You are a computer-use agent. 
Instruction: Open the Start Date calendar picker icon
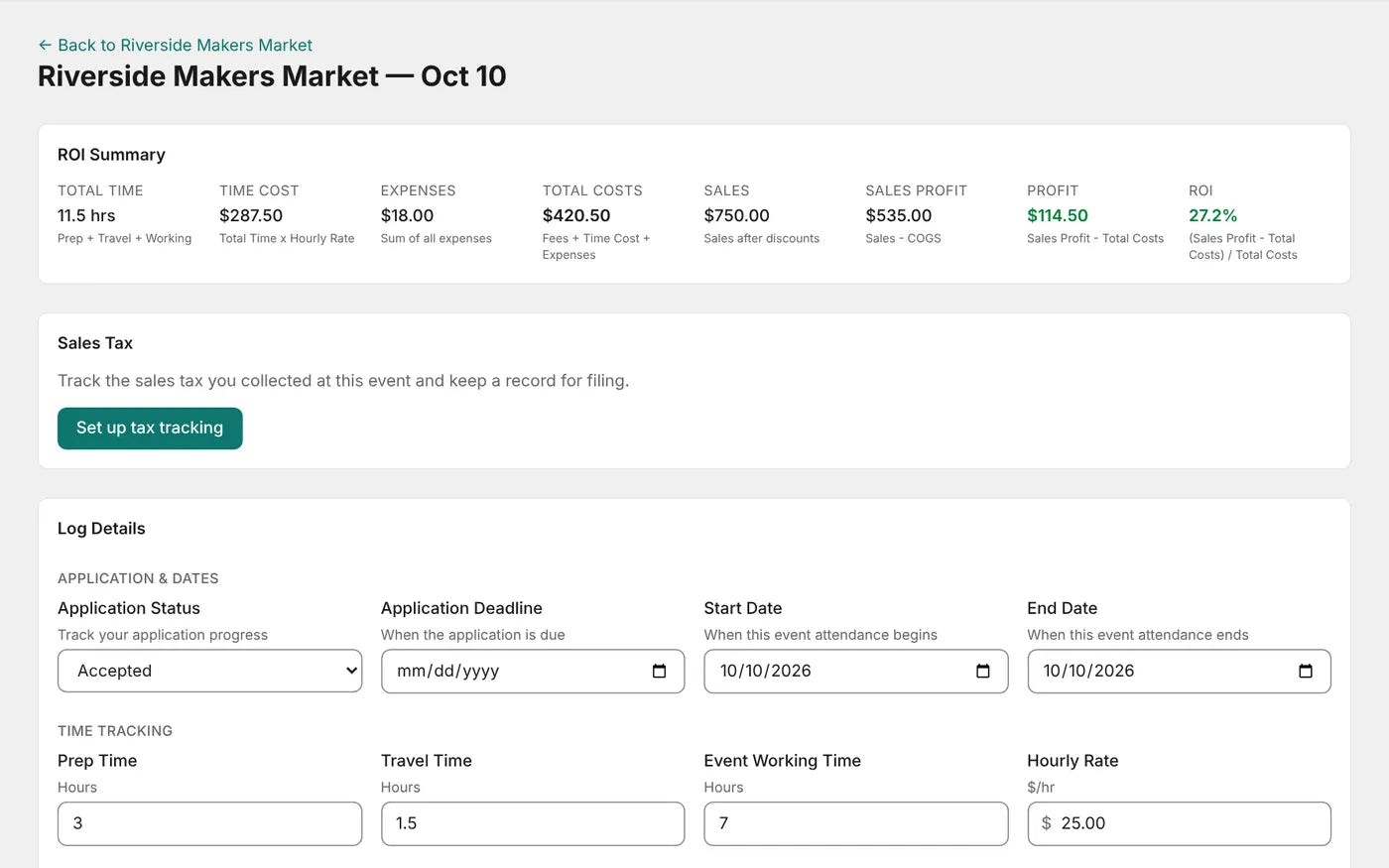click(982, 672)
